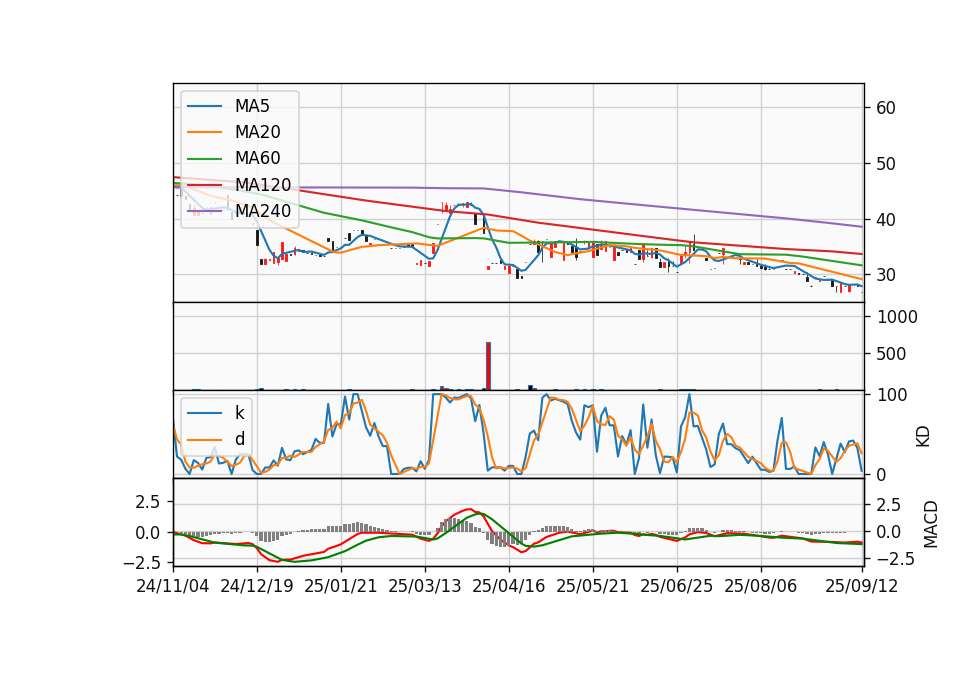Click the left MACD axis value 0.0
Screen dimensions: 960x690
pyautogui.click(x=148, y=533)
